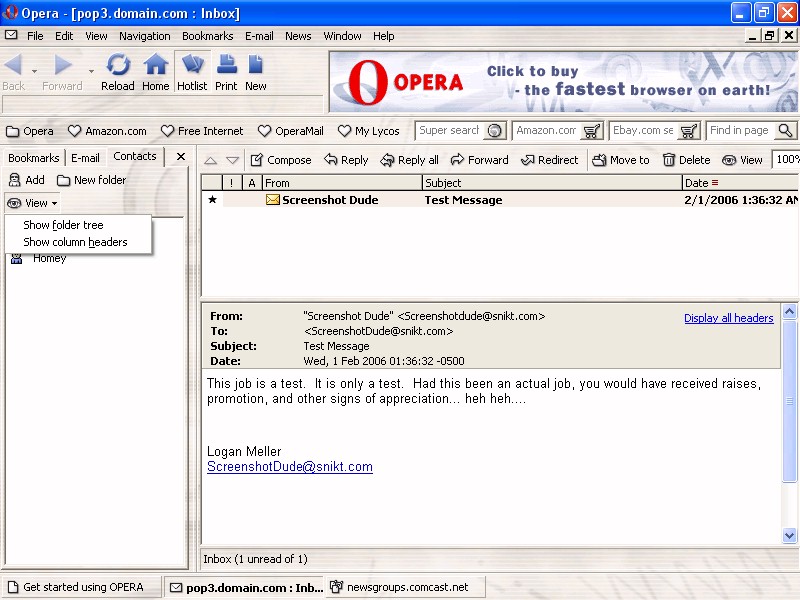
Task: Switch to the E-mail hotlist tab
Action: point(85,158)
